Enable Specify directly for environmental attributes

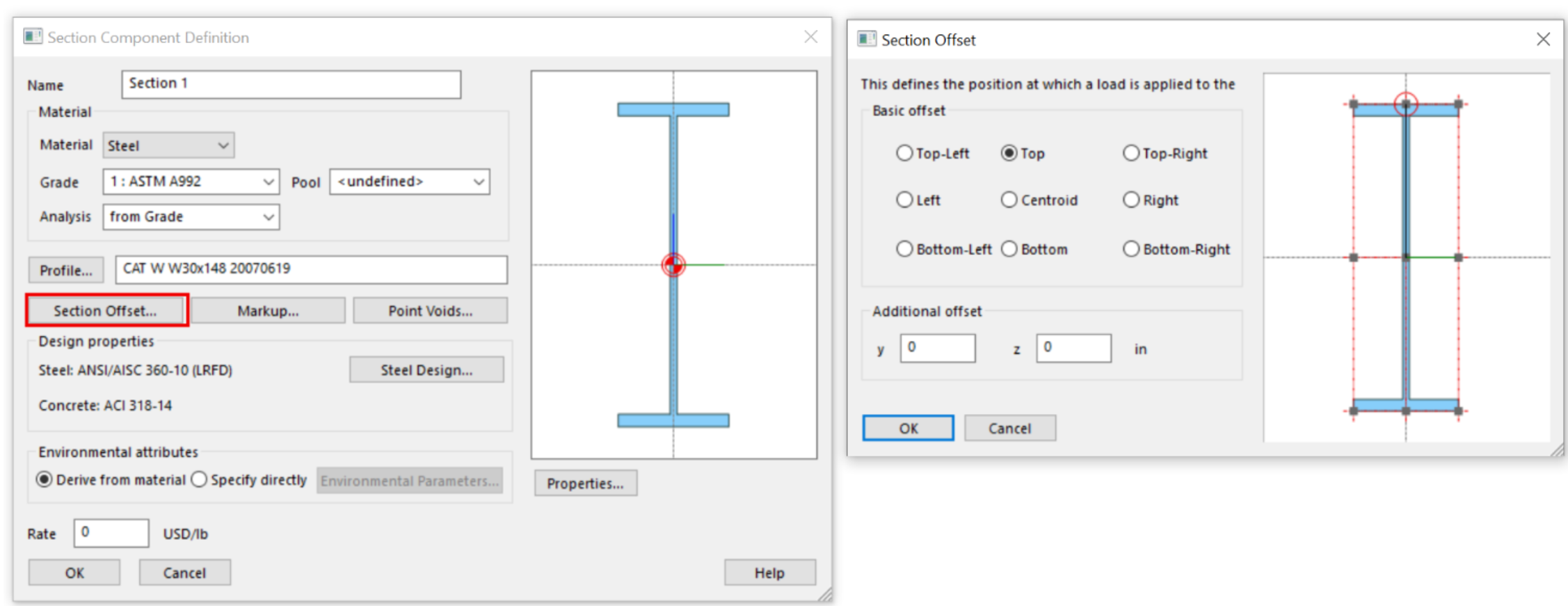tap(200, 479)
